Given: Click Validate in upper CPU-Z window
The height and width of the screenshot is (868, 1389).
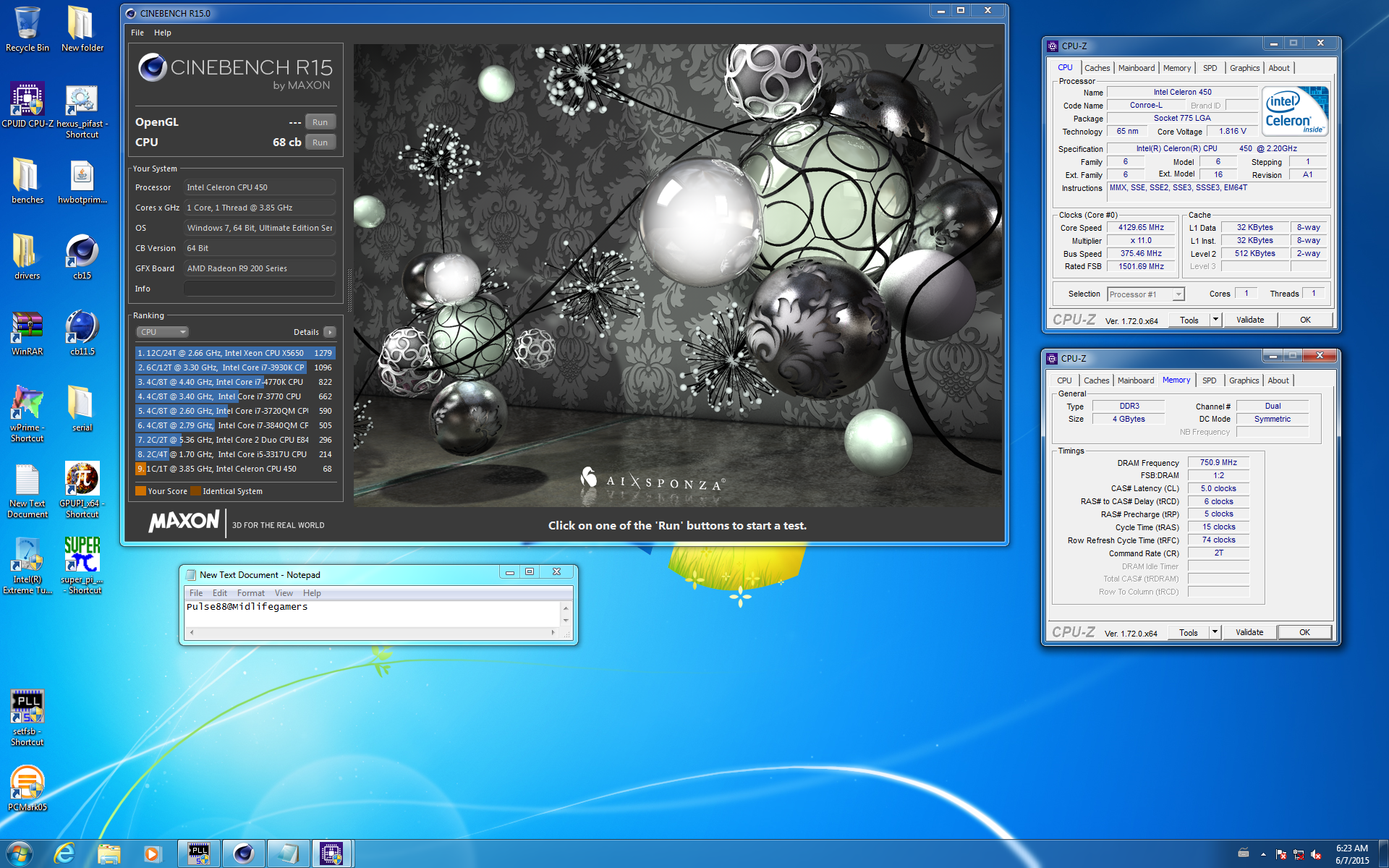Looking at the screenshot, I should [x=1250, y=320].
